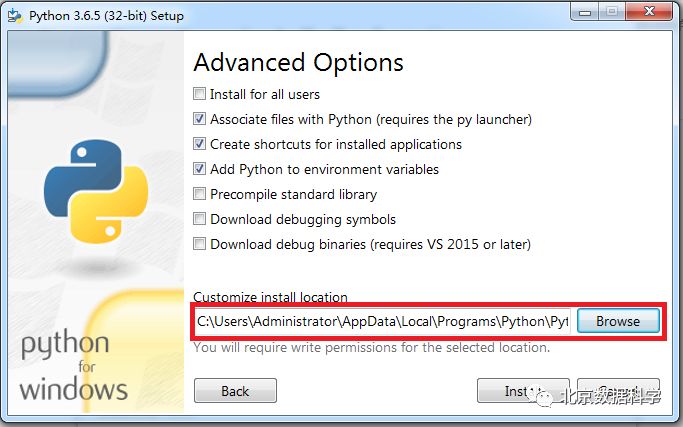This screenshot has width=683, height=427.
Task: Go Back to the previous setup page
Action: pos(235,391)
